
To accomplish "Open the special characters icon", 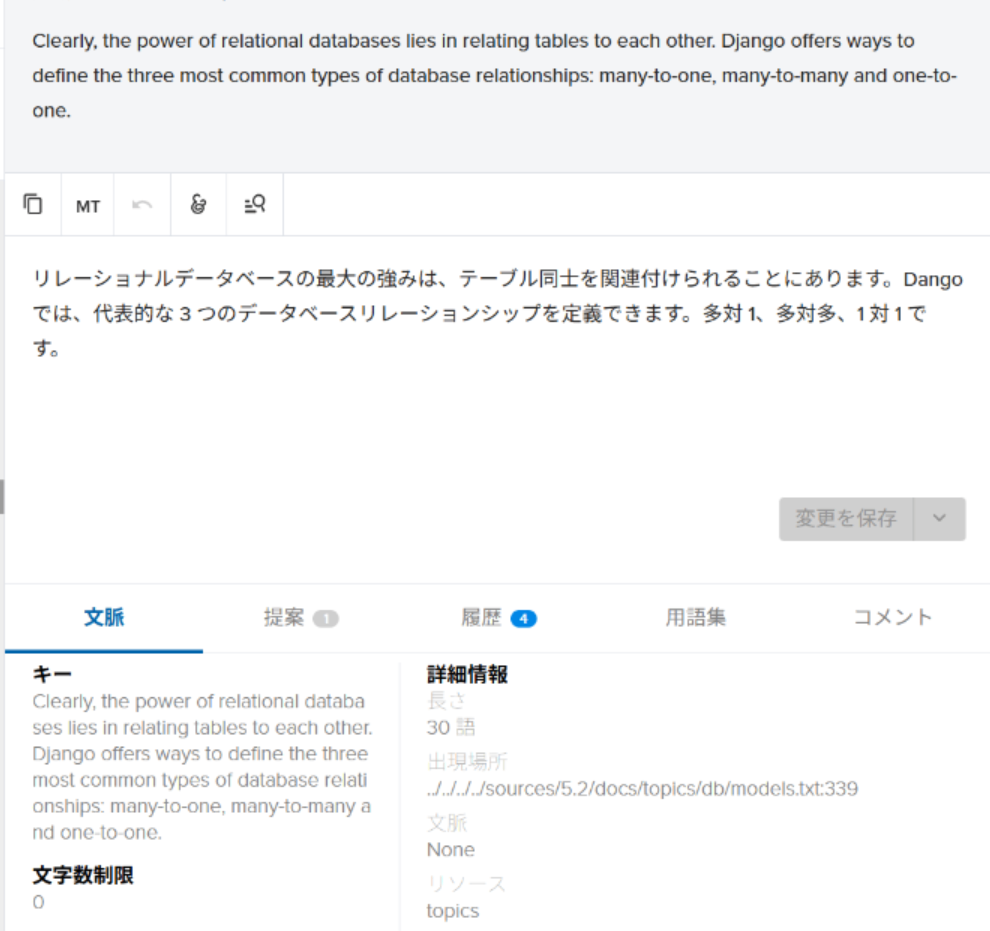I will pos(197,204).
